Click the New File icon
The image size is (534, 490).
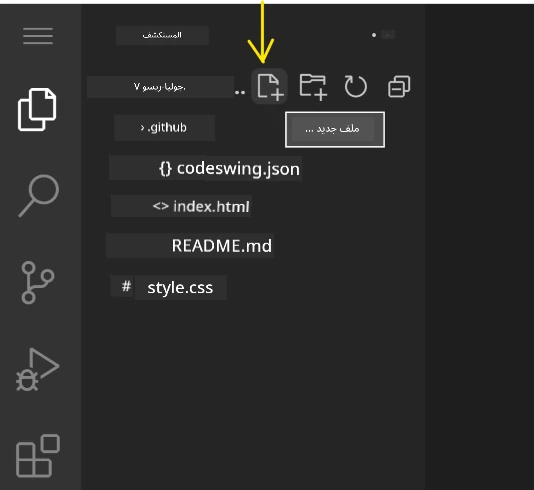(x=269, y=86)
